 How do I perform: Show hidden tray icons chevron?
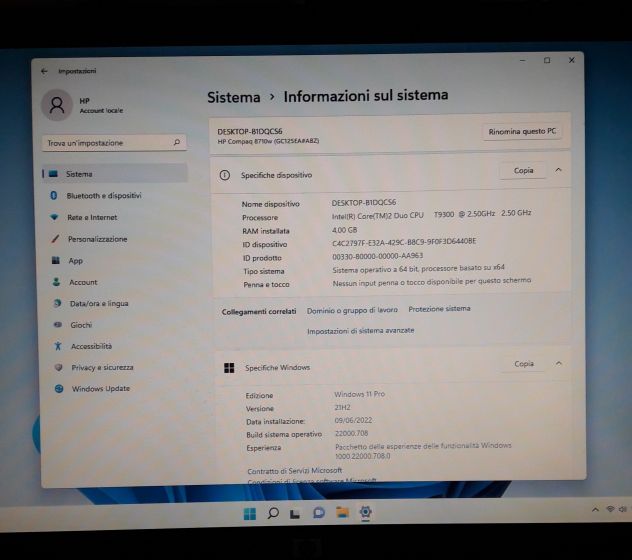tap(595, 510)
